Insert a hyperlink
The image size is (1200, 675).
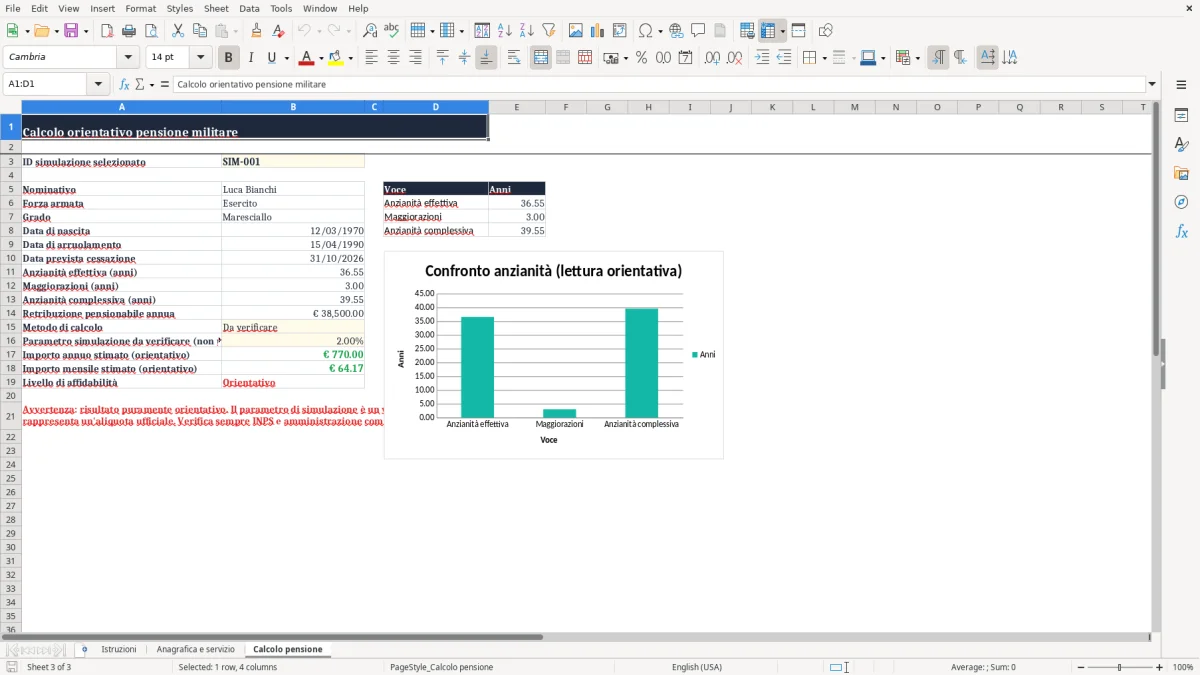[676, 31]
